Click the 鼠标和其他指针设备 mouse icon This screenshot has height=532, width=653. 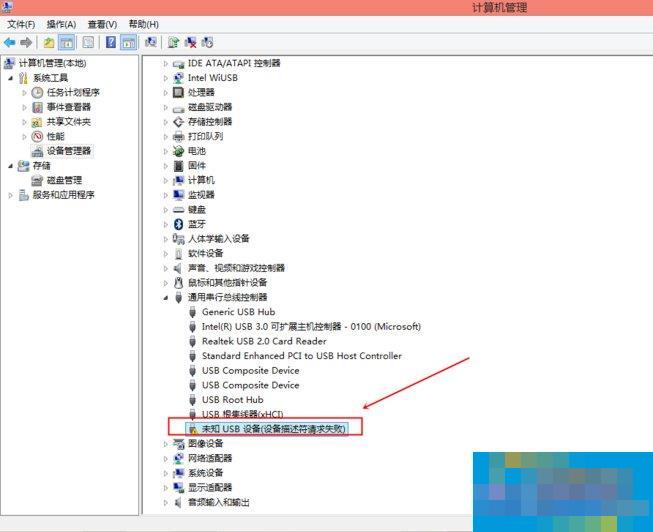point(179,282)
